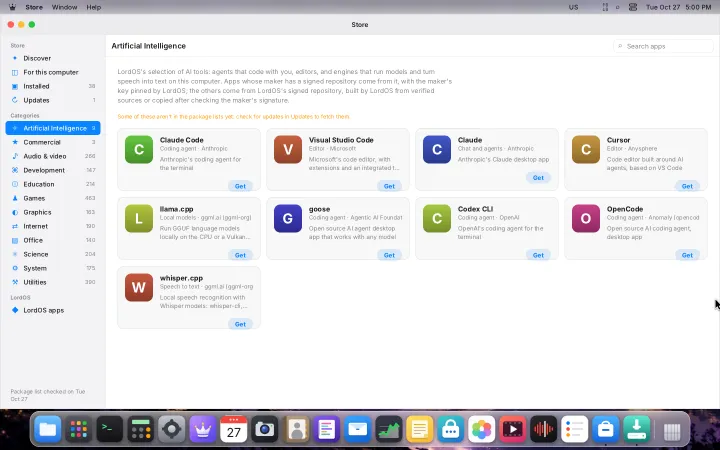Get the Claude Code app
This screenshot has width=720, height=450.
click(x=240, y=186)
